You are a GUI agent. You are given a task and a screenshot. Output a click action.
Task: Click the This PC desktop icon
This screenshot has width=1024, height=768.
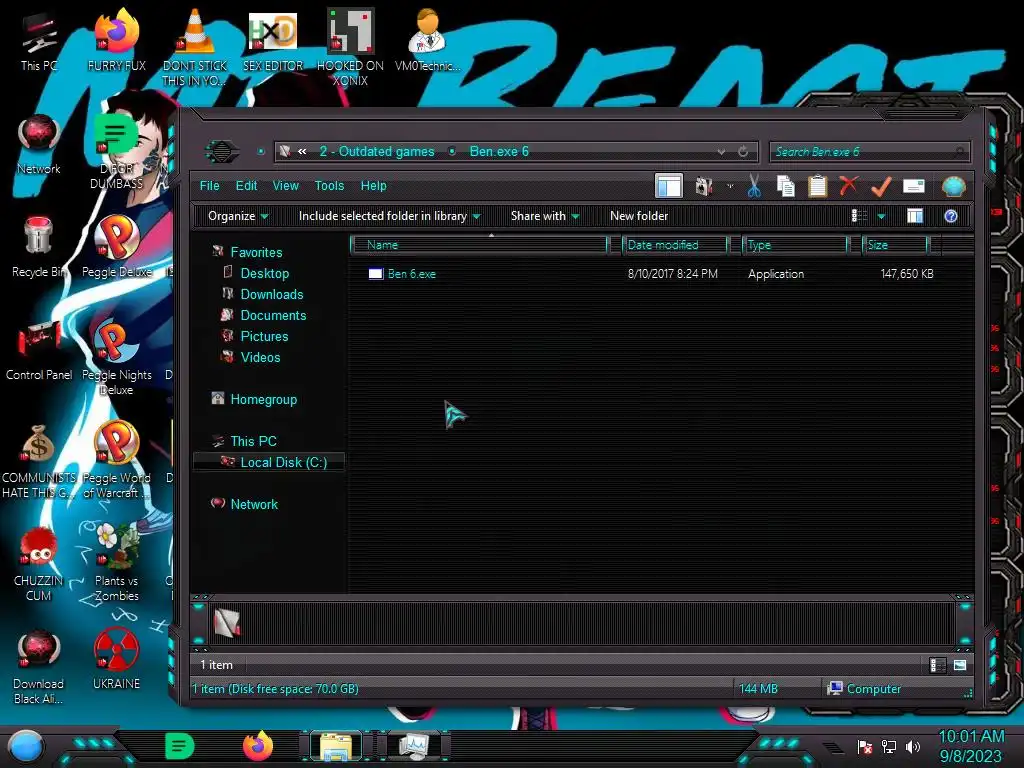pos(39,42)
